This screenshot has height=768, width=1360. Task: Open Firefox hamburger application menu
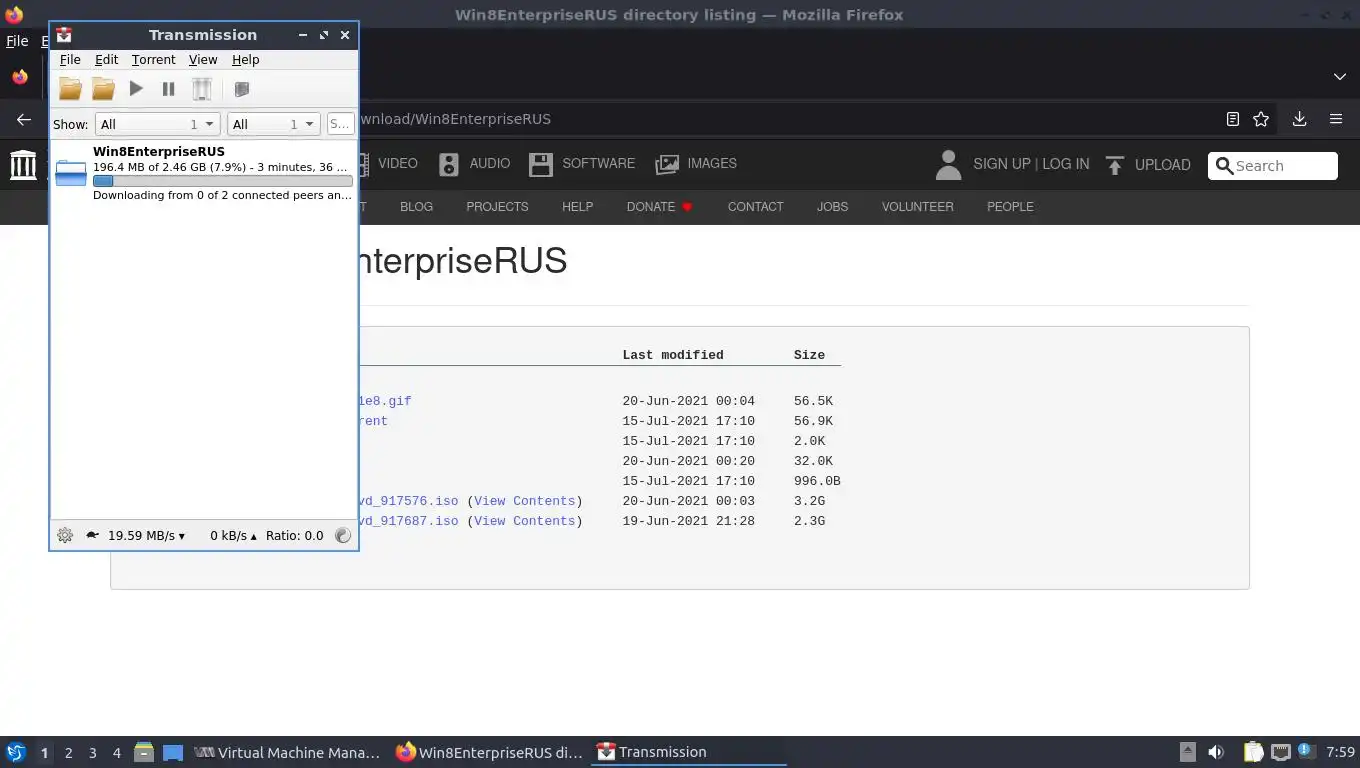pyautogui.click(x=1336, y=119)
